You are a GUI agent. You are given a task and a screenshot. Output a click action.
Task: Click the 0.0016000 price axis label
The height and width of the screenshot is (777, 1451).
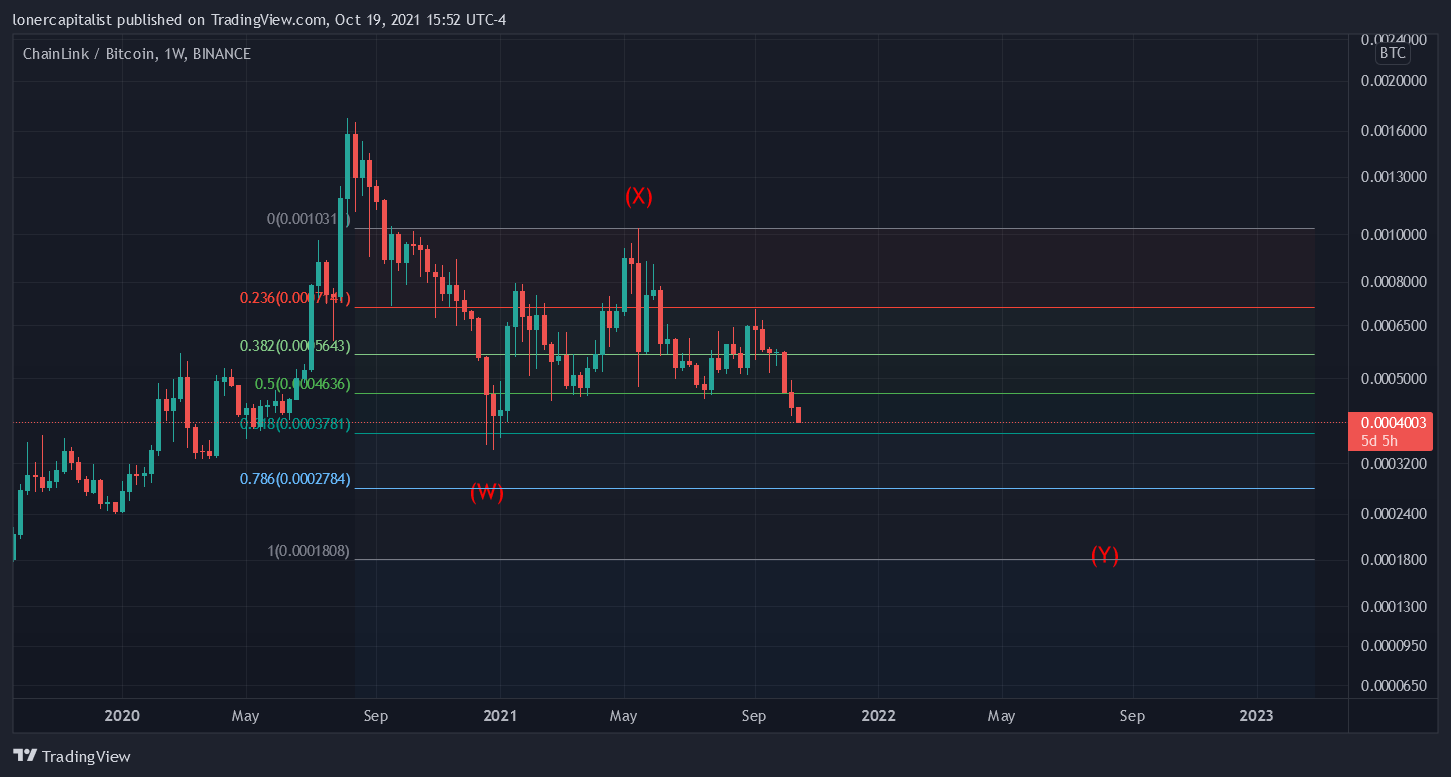[1395, 131]
